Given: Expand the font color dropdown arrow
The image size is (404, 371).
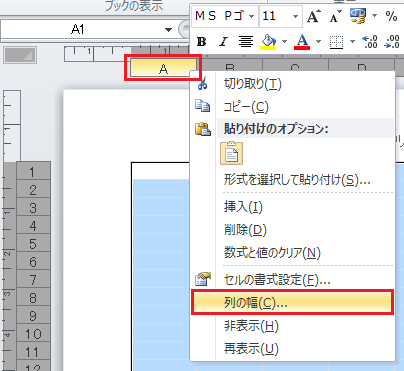Looking at the screenshot, I should pos(318,42).
